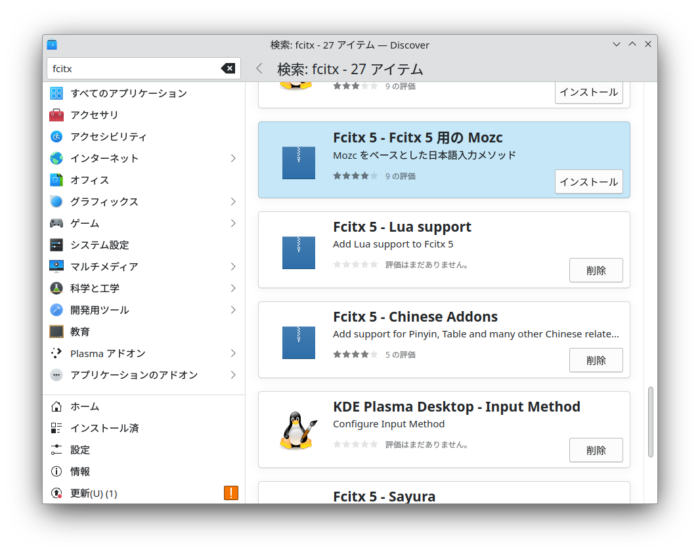This screenshot has height=554, width=700.
Task: Click the 設定 sliders icon
Action: 56,450
